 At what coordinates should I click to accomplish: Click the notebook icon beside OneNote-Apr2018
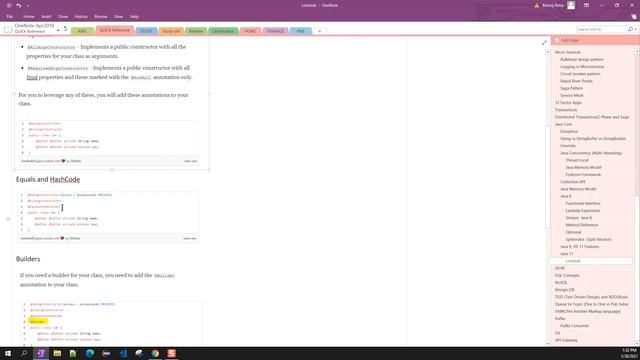pos(8,29)
